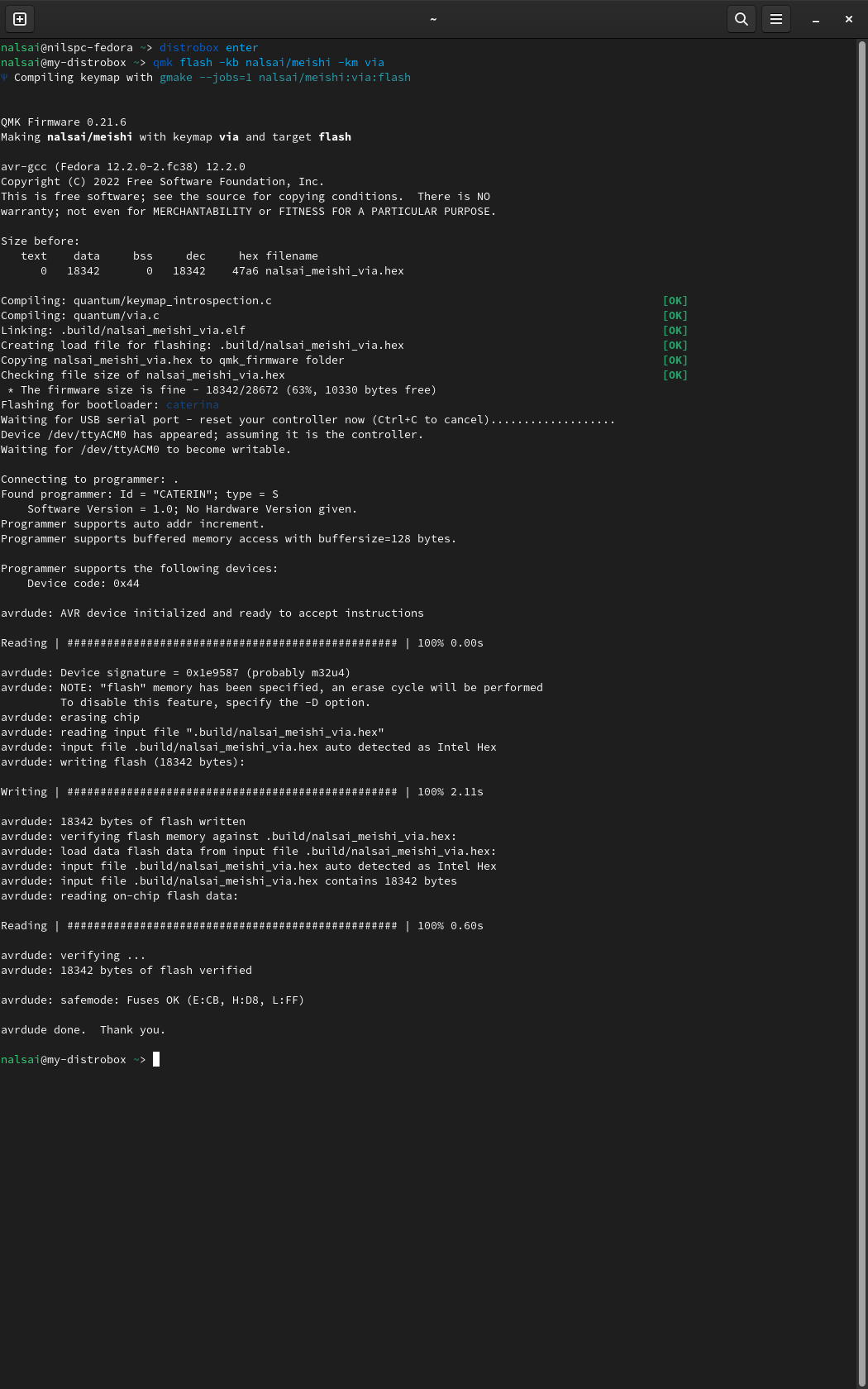Image resolution: width=868 pixels, height=1389 pixels.
Task: Click the search magnifier icon
Action: coord(742,19)
